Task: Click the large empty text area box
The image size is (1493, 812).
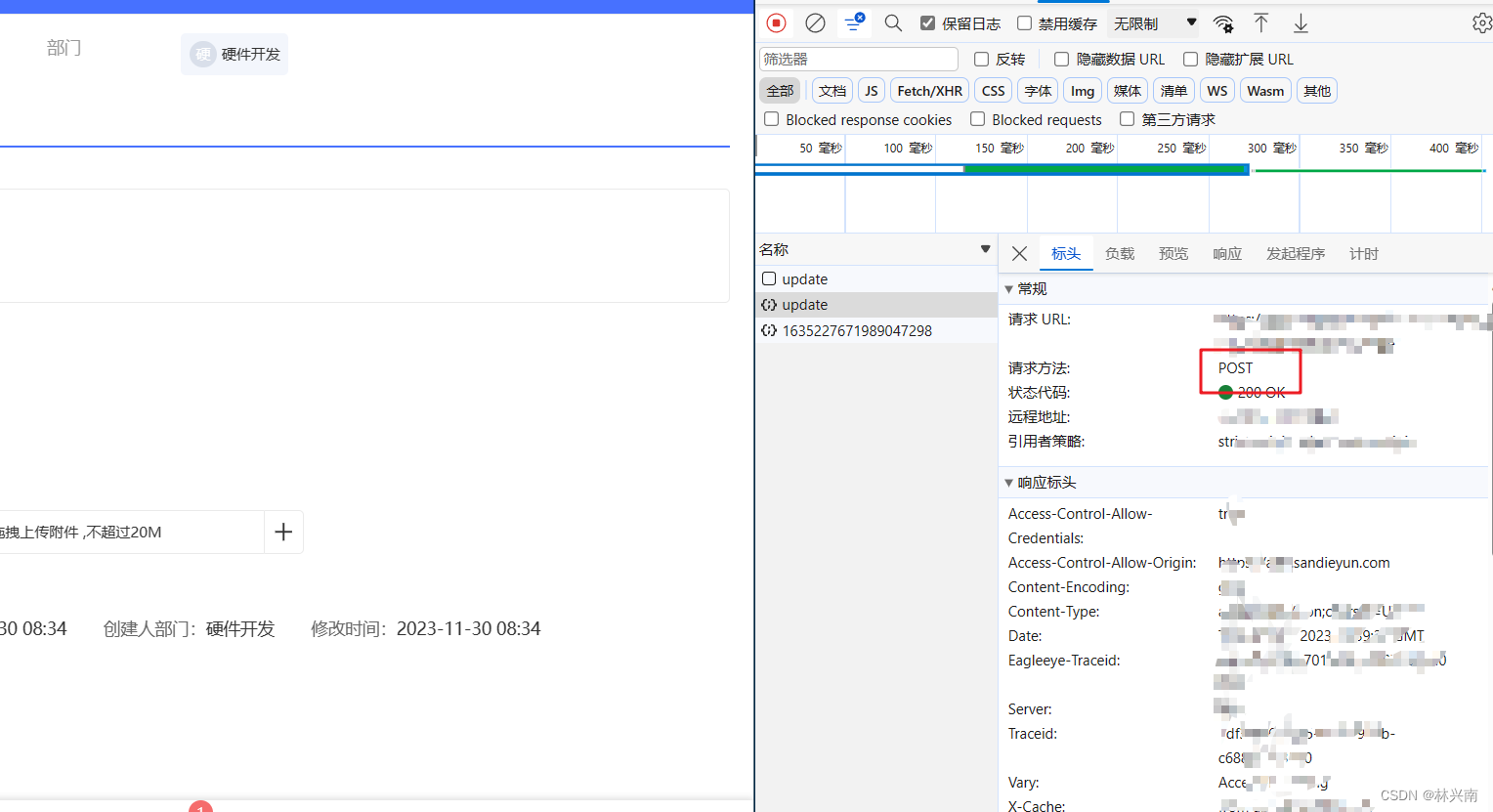Action: 364,245
